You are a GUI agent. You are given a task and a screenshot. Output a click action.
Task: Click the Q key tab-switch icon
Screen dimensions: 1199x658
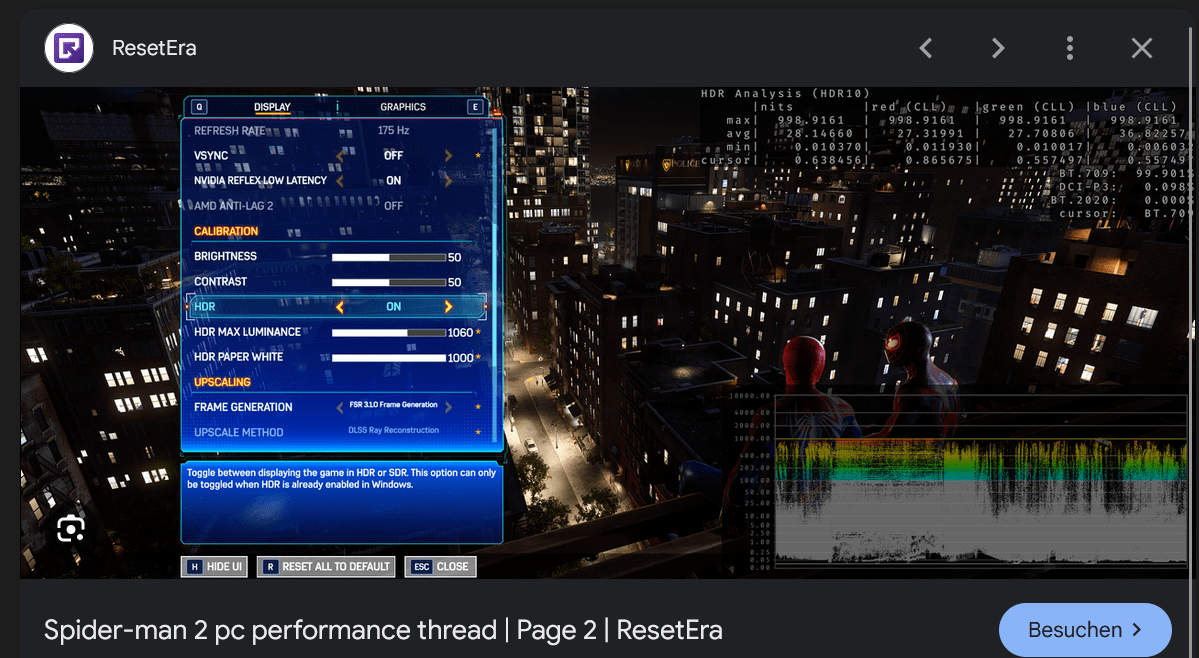point(199,107)
